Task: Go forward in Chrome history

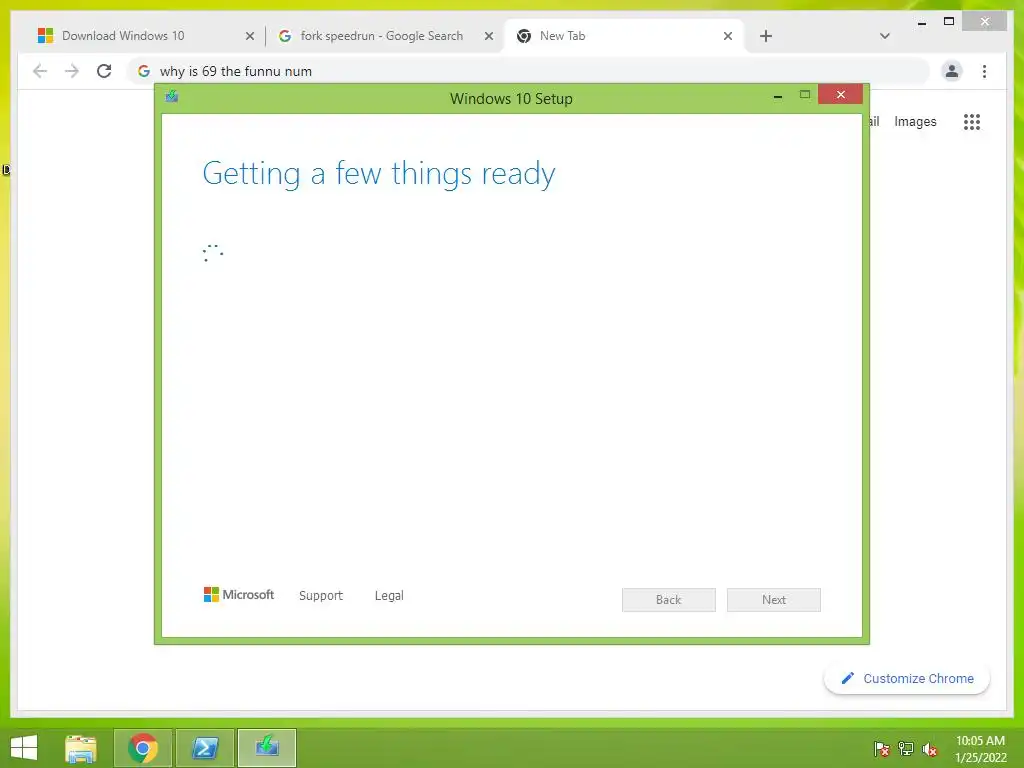Action: pyautogui.click(x=72, y=71)
